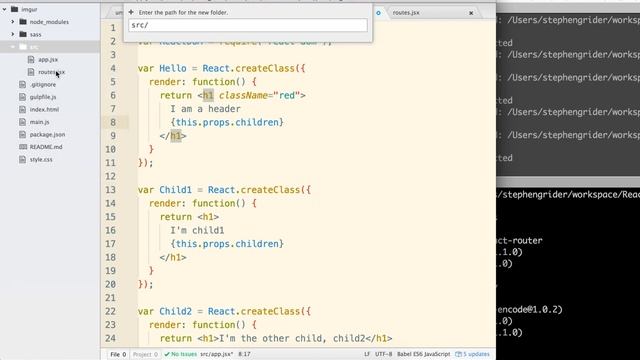Click the plus icon in new folder dialog
Viewport: 640px width, 360px height.
[131, 12]
